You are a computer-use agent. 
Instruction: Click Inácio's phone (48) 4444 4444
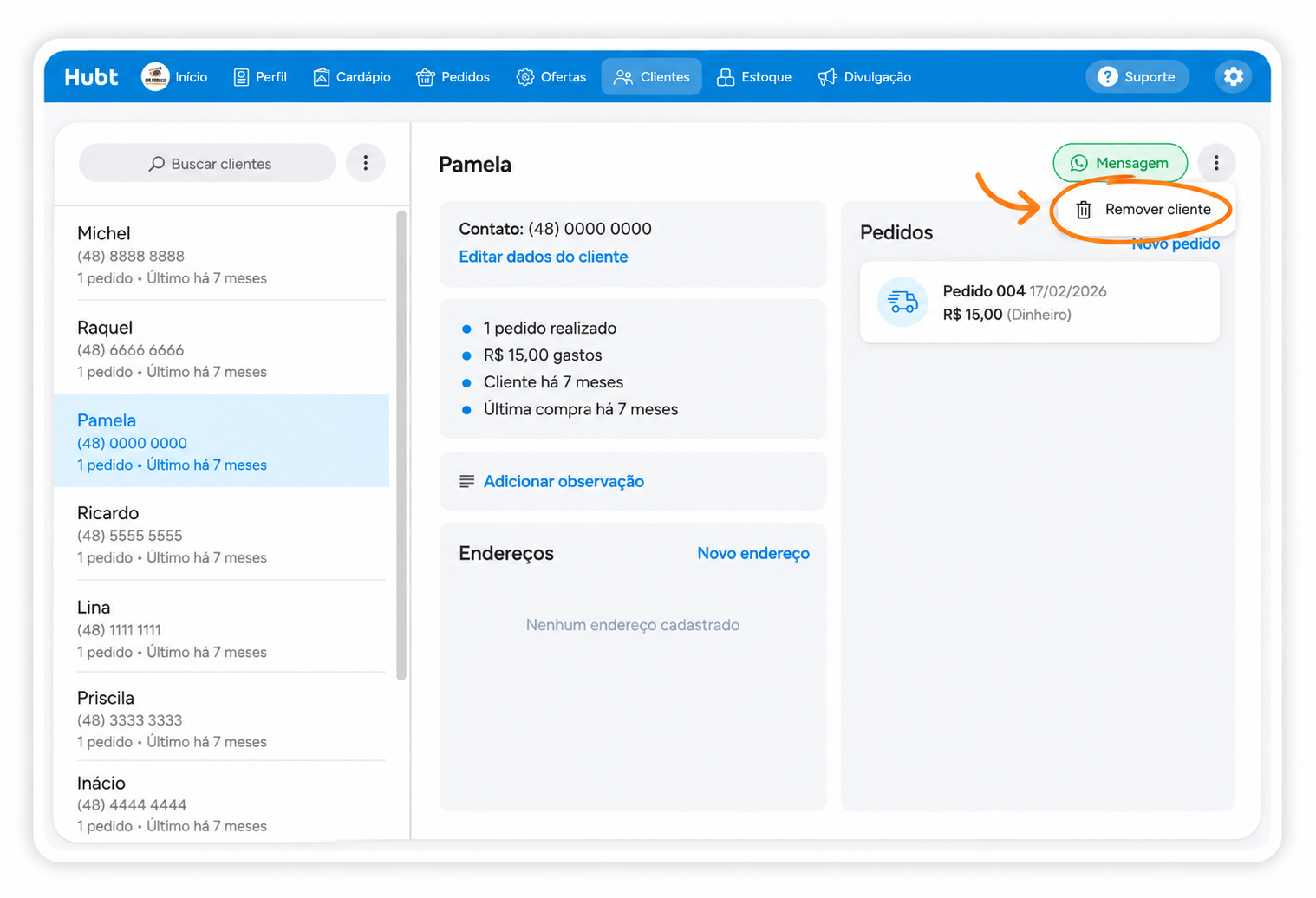tap(132, 805)
